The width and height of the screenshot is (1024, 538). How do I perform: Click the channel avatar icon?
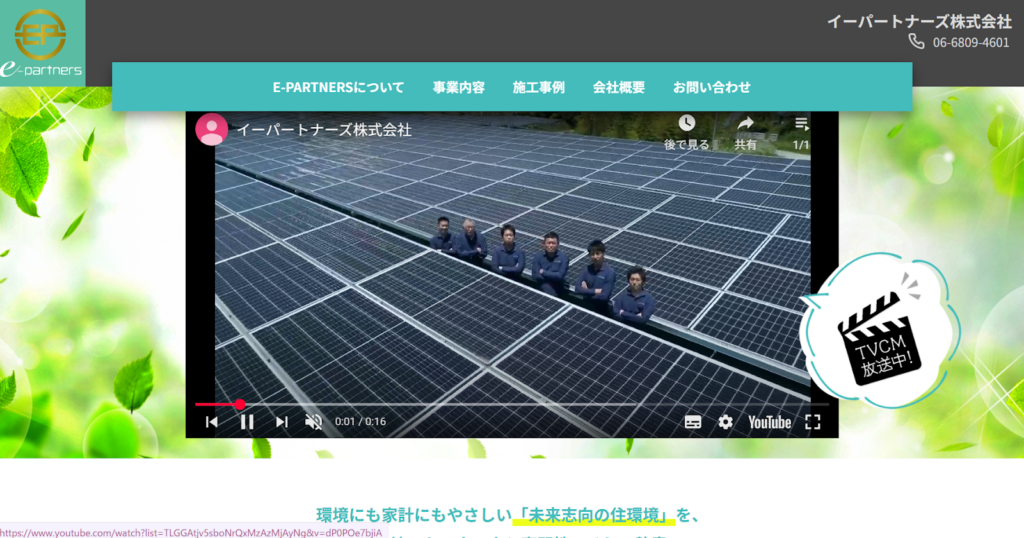pyautogui.click(x=211, y=130)
